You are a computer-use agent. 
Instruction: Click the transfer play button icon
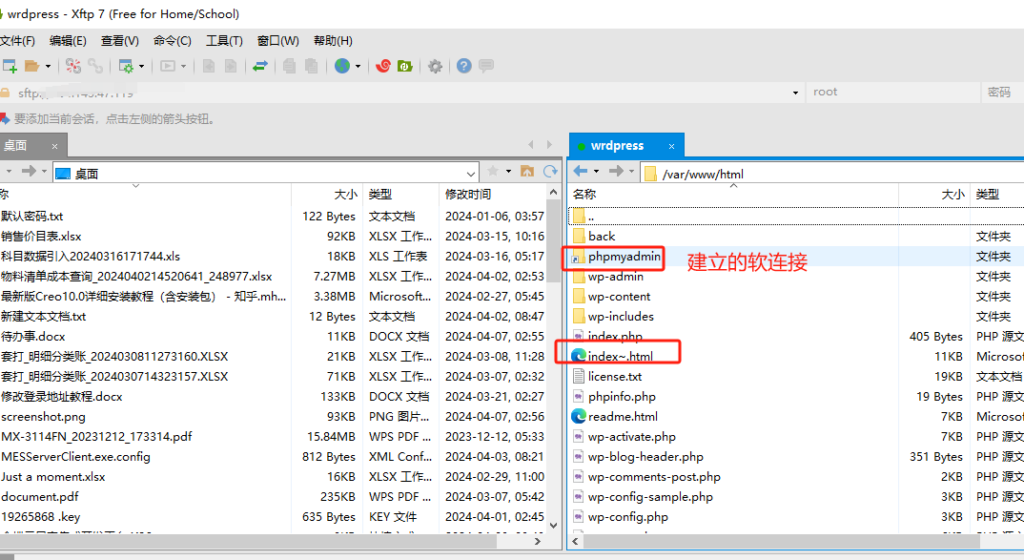(168, 66)
